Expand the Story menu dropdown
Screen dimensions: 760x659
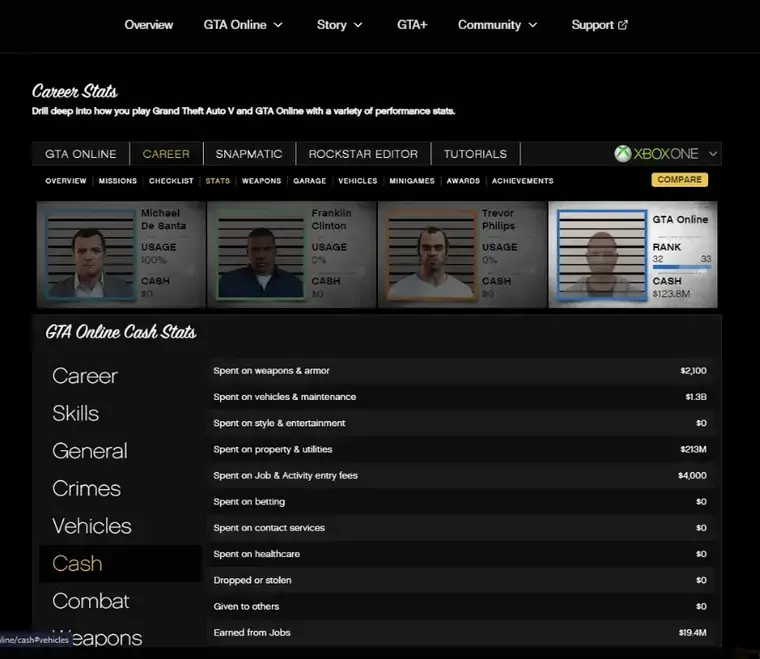(x=358, y=25)
